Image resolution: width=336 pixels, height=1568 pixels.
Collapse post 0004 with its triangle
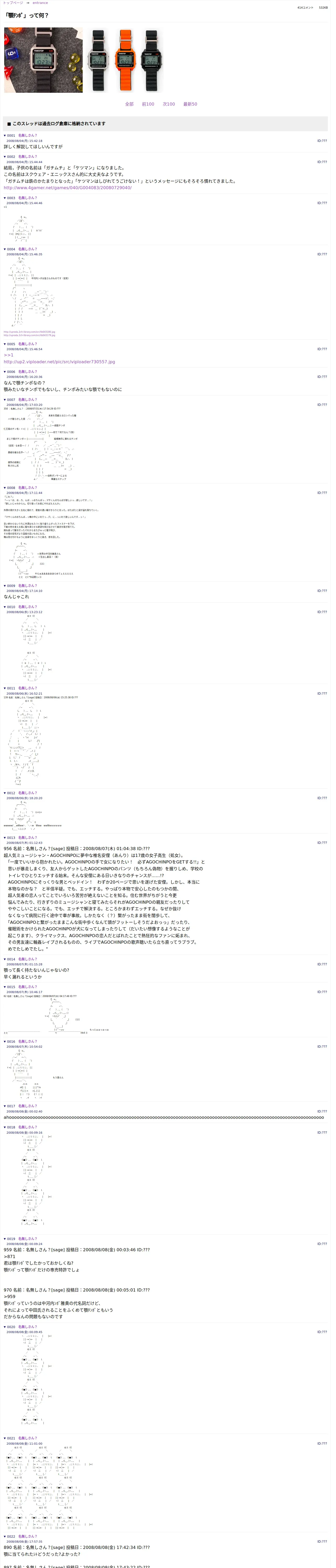click(x=5, y=249)
